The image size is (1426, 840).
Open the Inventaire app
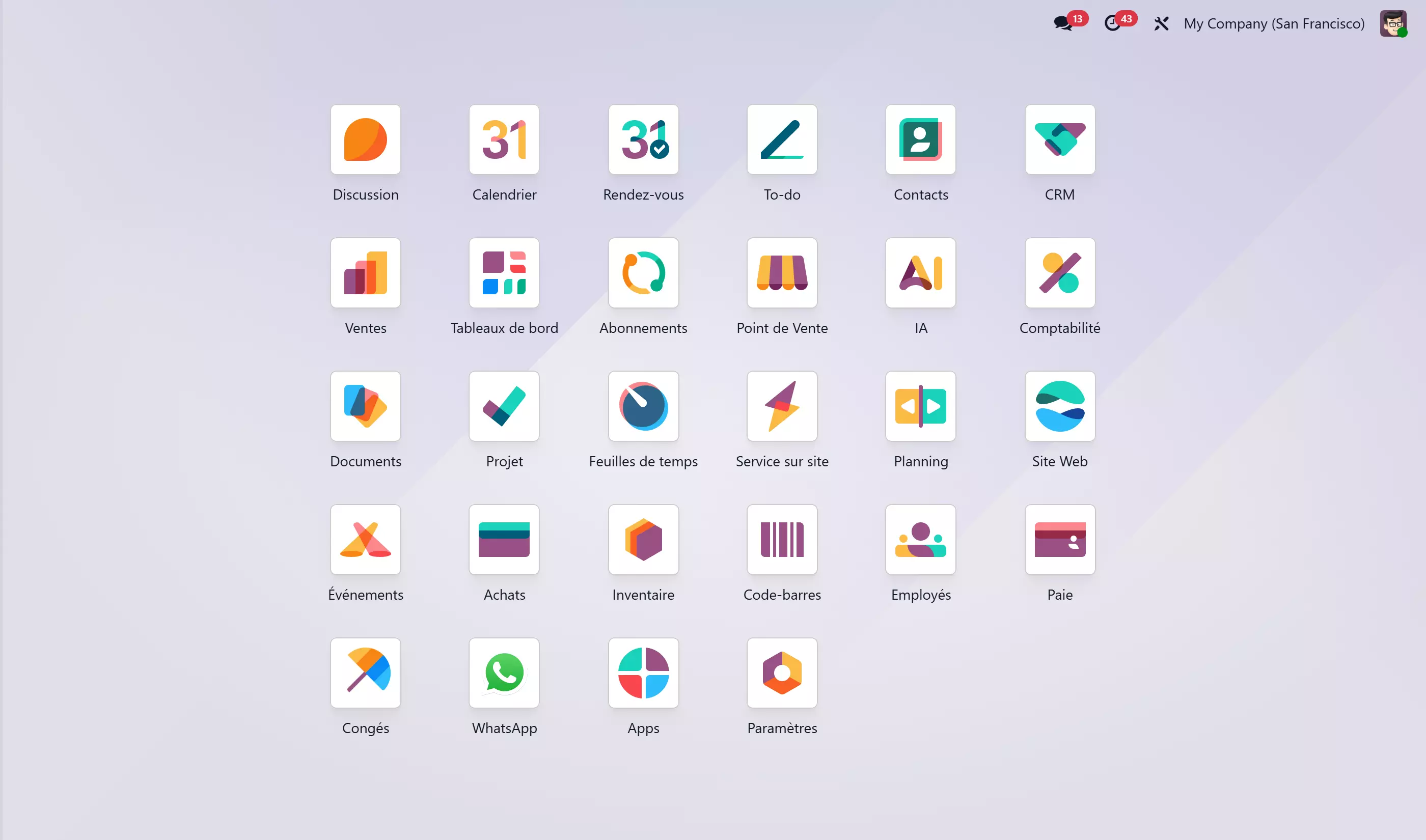[x=643, y=540]
